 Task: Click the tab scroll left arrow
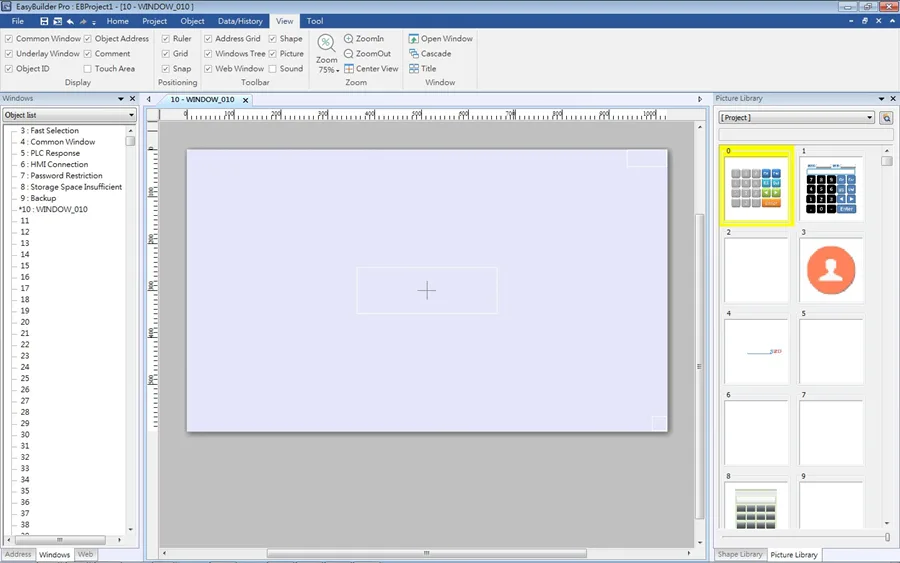(149, 99)
